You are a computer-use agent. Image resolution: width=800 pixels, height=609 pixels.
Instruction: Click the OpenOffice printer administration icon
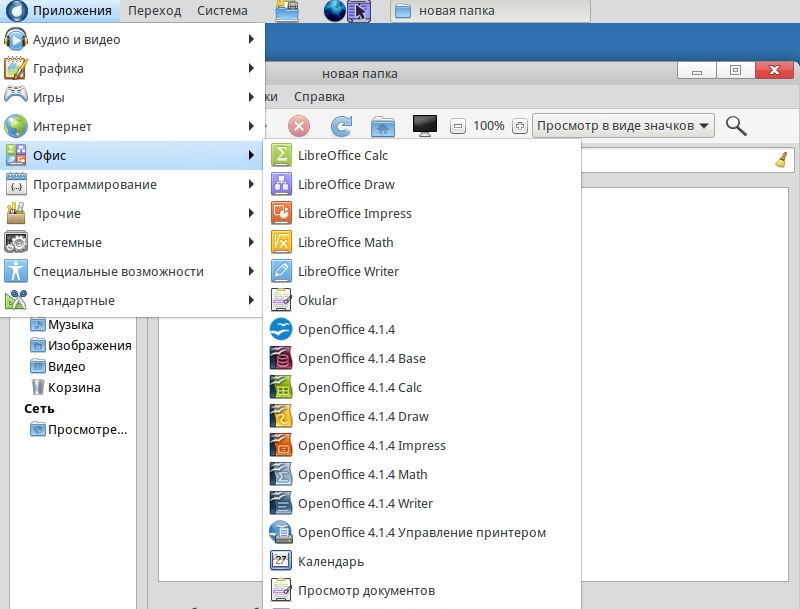(281, 532)
